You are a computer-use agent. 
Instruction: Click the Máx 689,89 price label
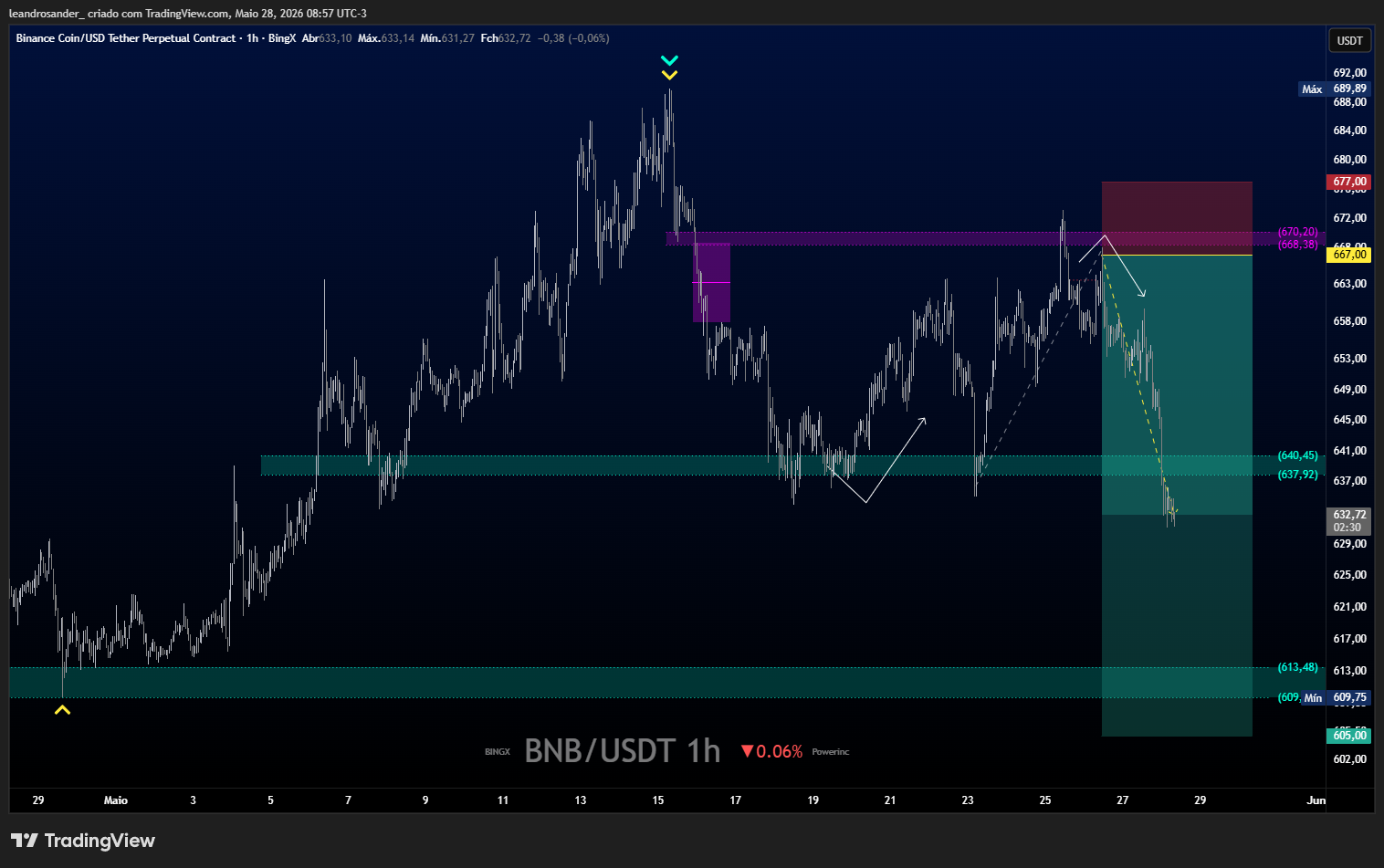[x=1335, y=89]
